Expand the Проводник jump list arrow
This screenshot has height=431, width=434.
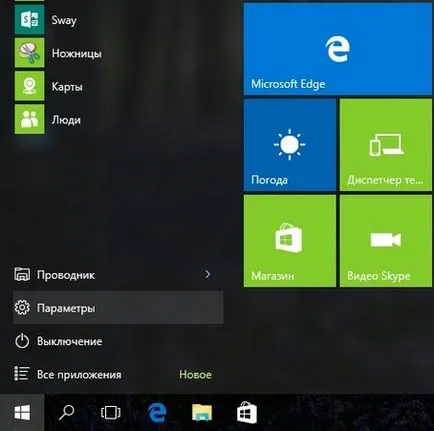point(208,274)
